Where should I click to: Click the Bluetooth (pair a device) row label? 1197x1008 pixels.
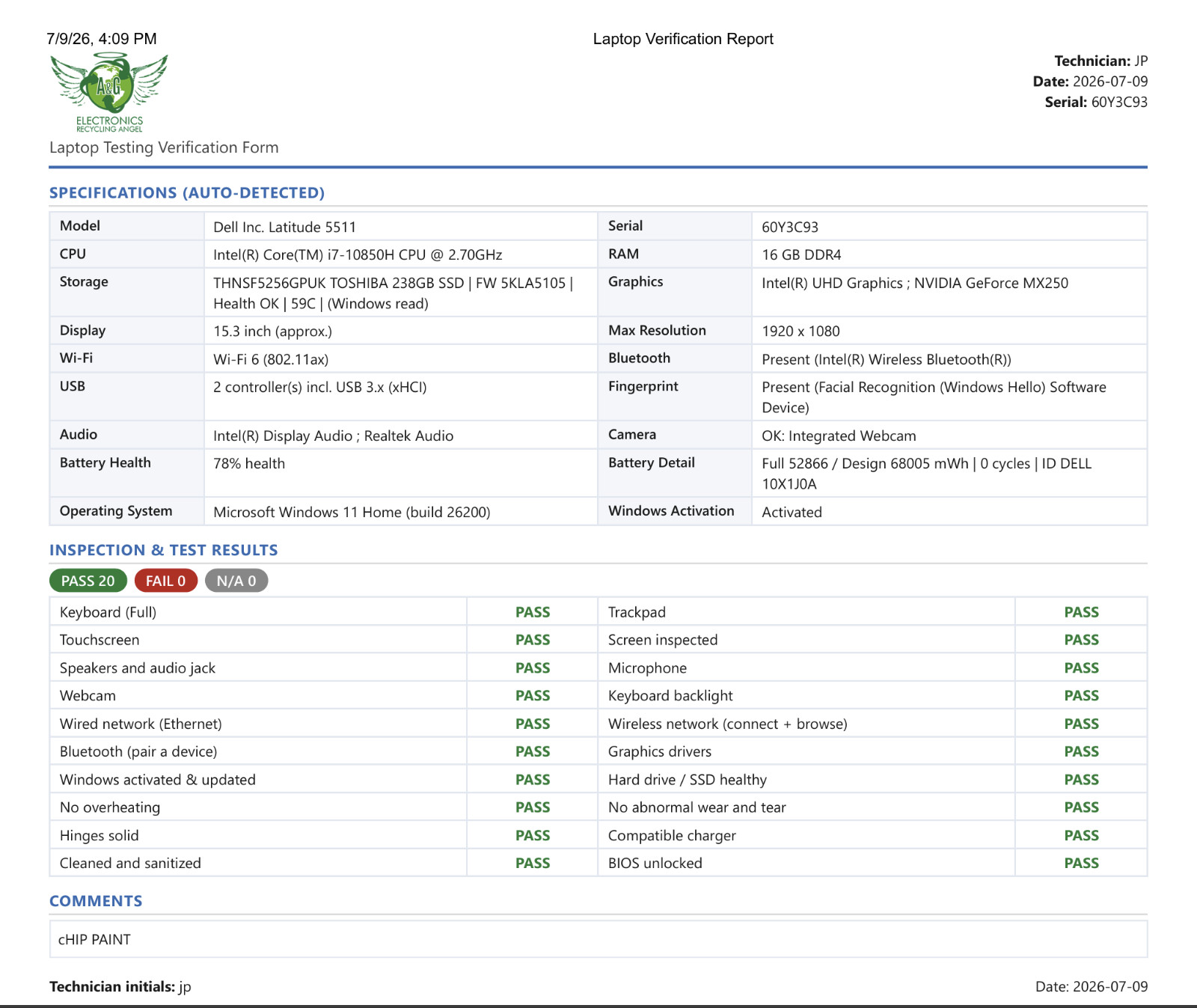click(138, 751)
